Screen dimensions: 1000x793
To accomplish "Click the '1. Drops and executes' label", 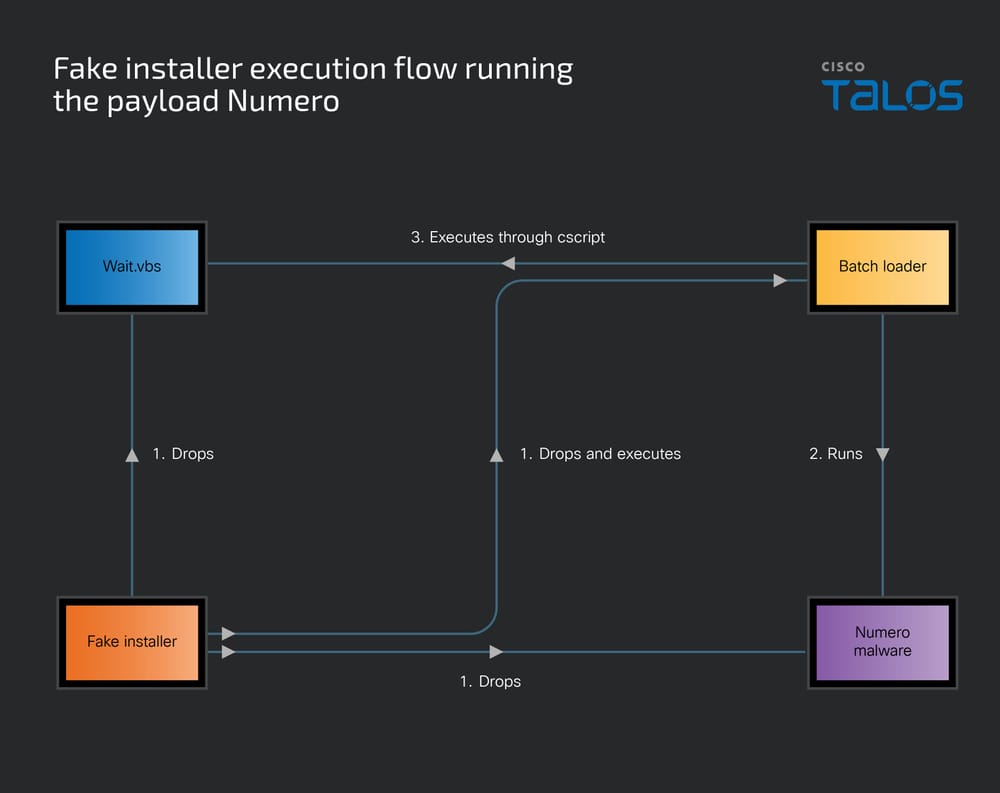I will pos(600,454).
